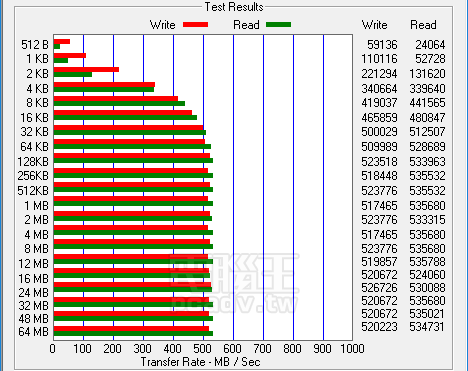Click the read value 535021
This screenshot has width=468, height=371.
pyautogui.click(x=428, y=314)
